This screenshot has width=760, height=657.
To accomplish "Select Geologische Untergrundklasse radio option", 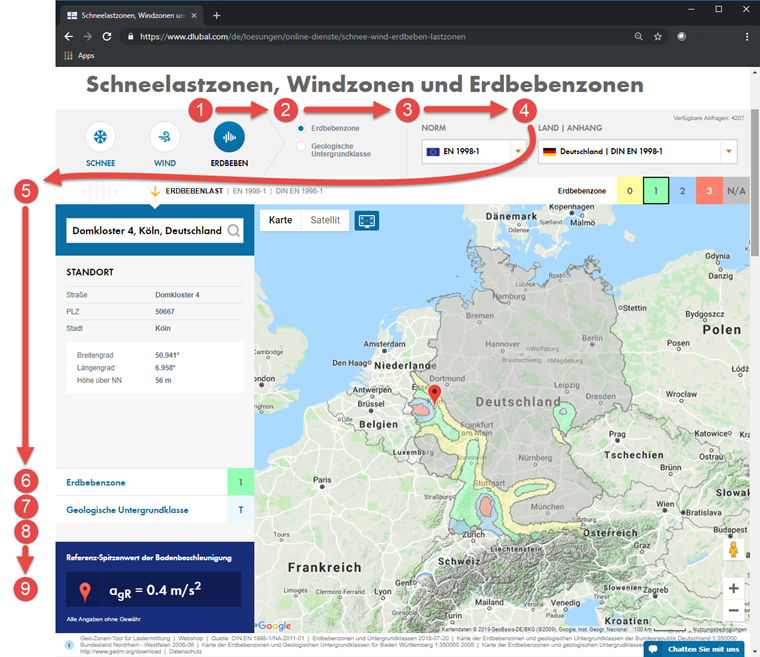I will point(301,146).
